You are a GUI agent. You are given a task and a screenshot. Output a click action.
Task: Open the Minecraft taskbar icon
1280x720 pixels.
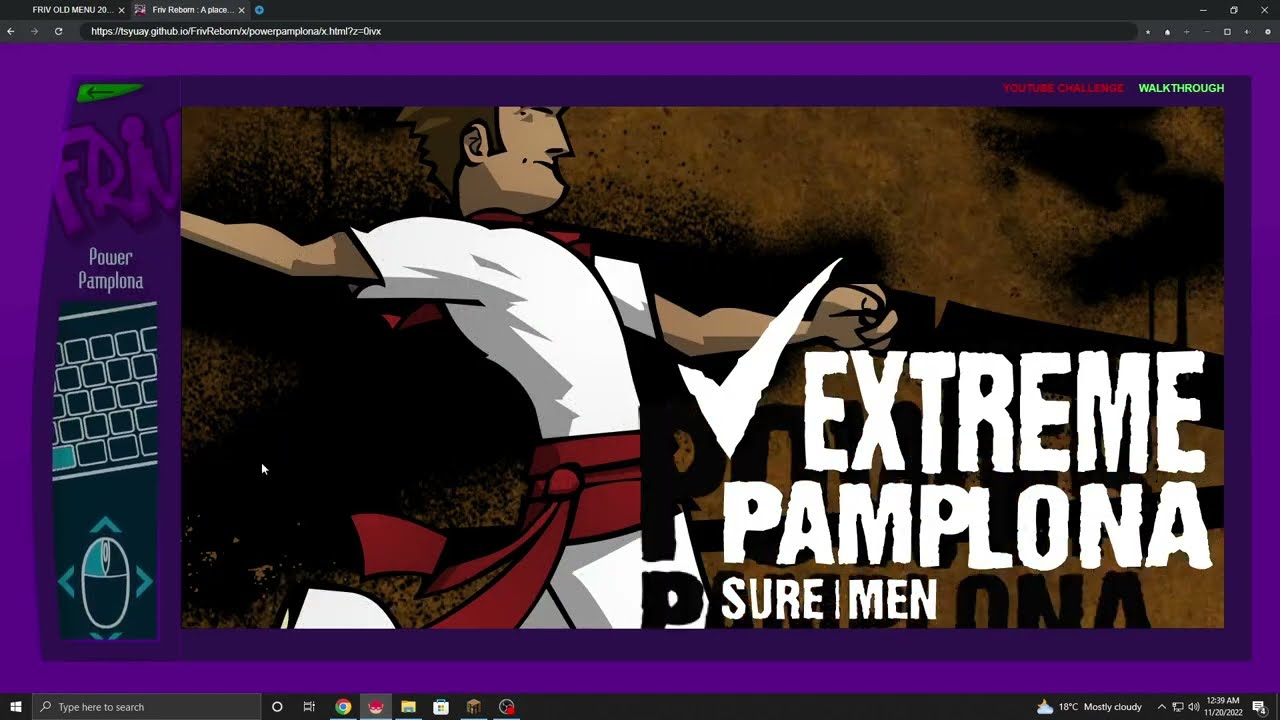point(474,707)
